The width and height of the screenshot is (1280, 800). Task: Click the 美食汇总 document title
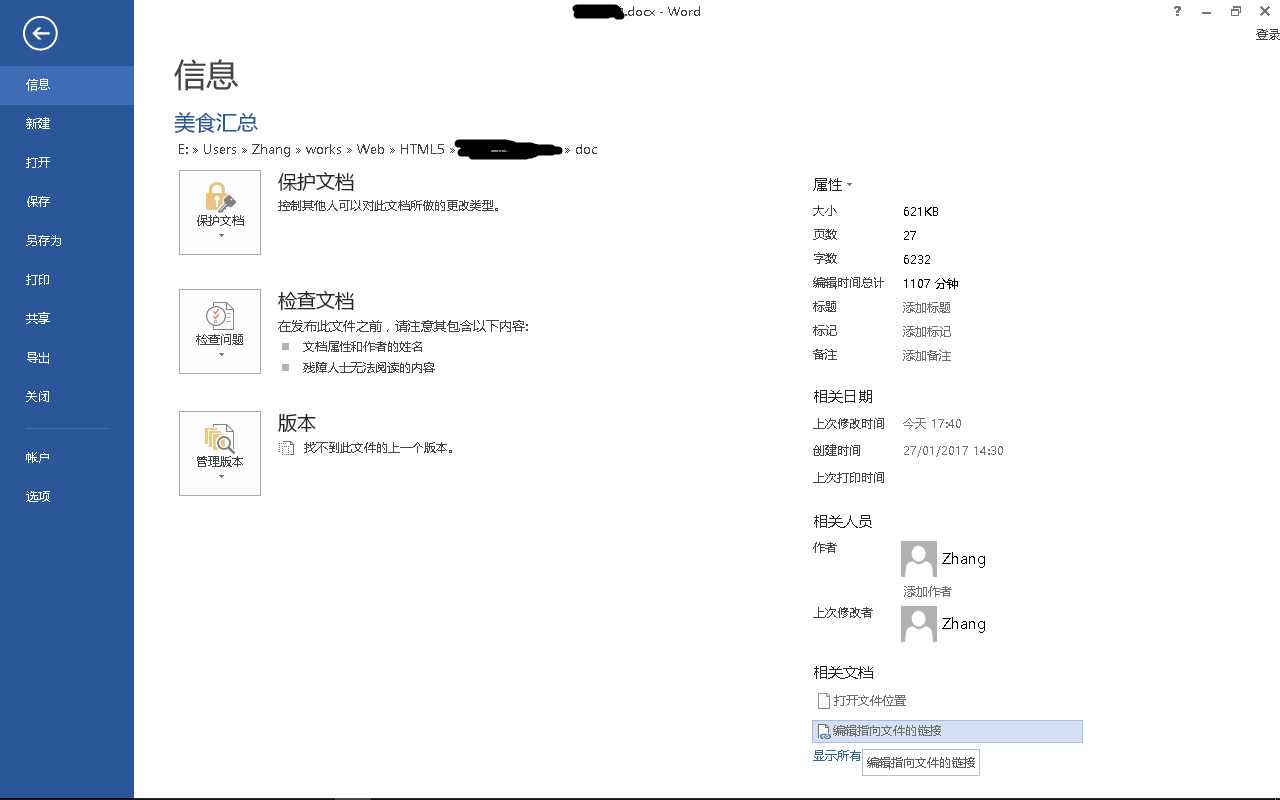pos(216,122)
